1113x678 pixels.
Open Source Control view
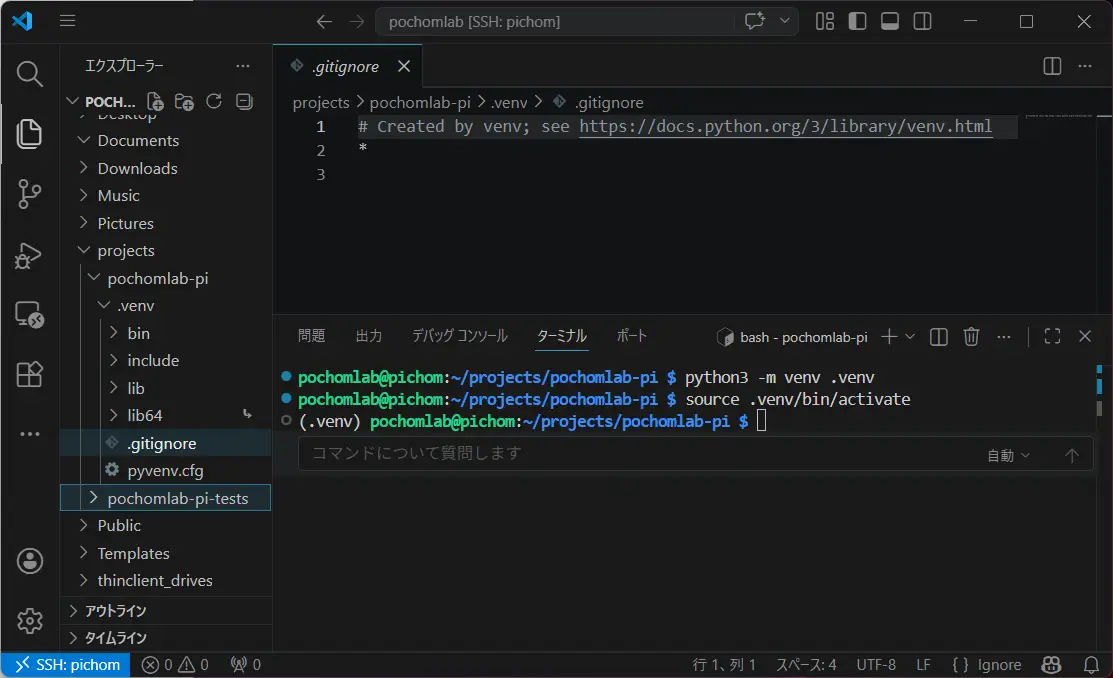click(x=29, y=194)
